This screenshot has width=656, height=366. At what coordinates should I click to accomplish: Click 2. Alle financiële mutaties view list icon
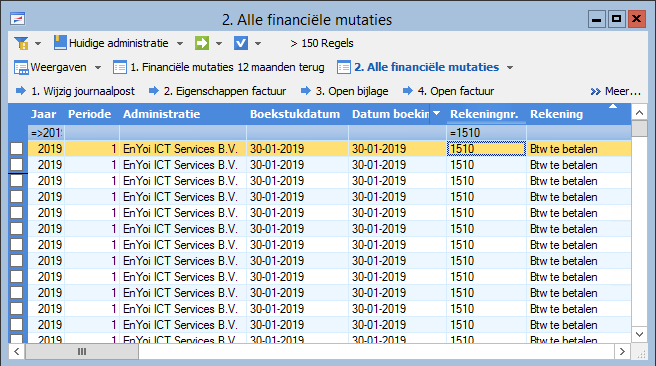point(344,67)
